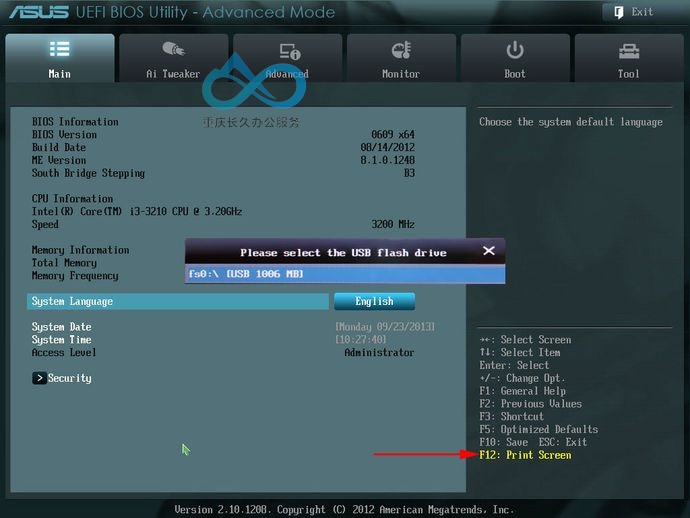Image resolution: width=690 pixels, height=518 pixels.
Task: Open the English language dropdown
Action: point(374,301)
